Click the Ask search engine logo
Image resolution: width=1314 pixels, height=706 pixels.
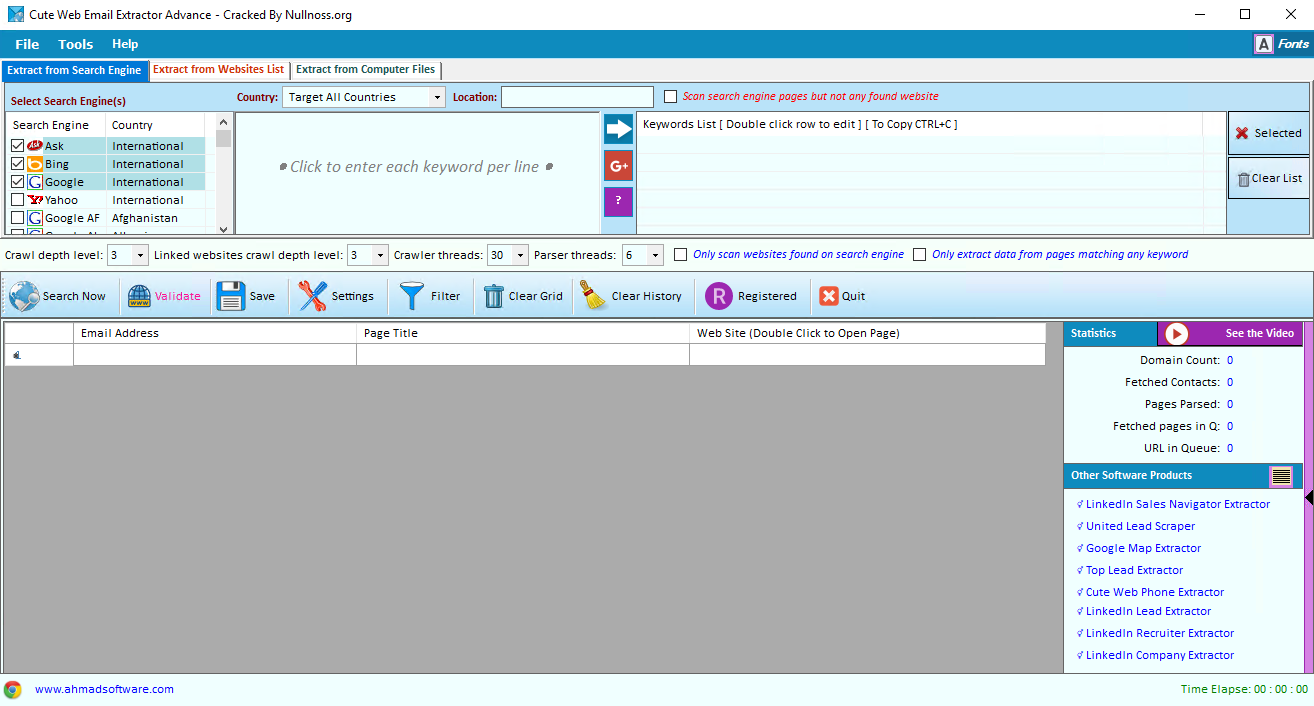(x=35, y=146)
